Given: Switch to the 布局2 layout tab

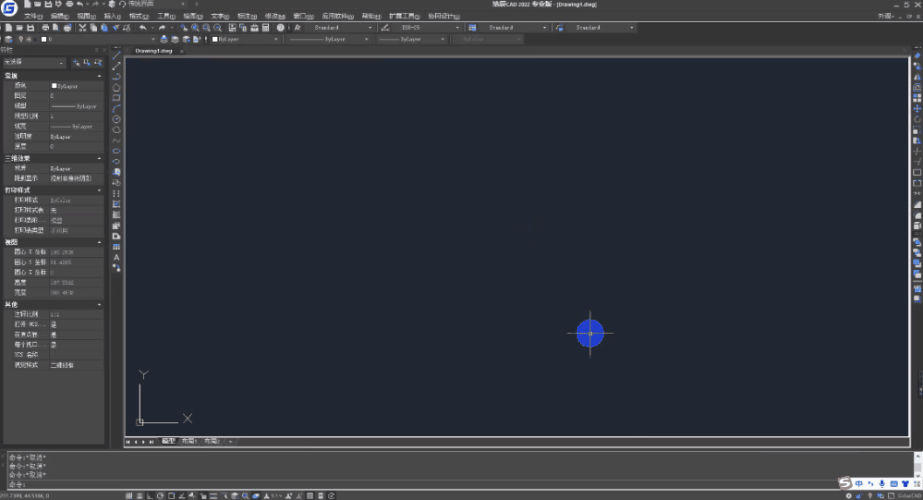Looking at the screenshot, I should (x=212, y=441).
